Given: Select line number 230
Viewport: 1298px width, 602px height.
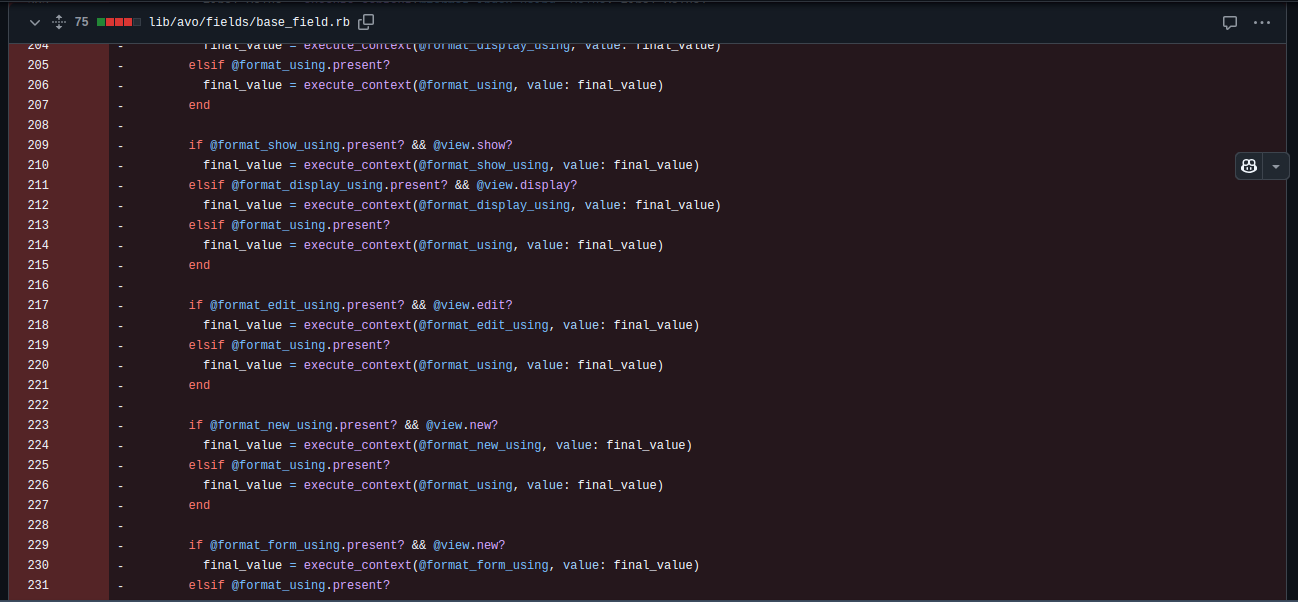Looking at the screenshot, I should 38,565.
